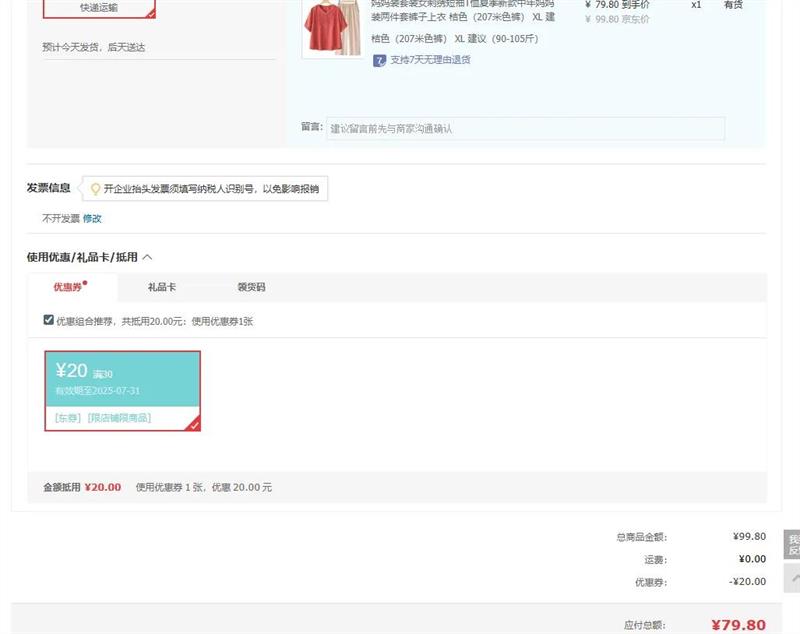Select the ¥20 满30 coupon card
Screen dimensions: 800x634
coord(122,380)
